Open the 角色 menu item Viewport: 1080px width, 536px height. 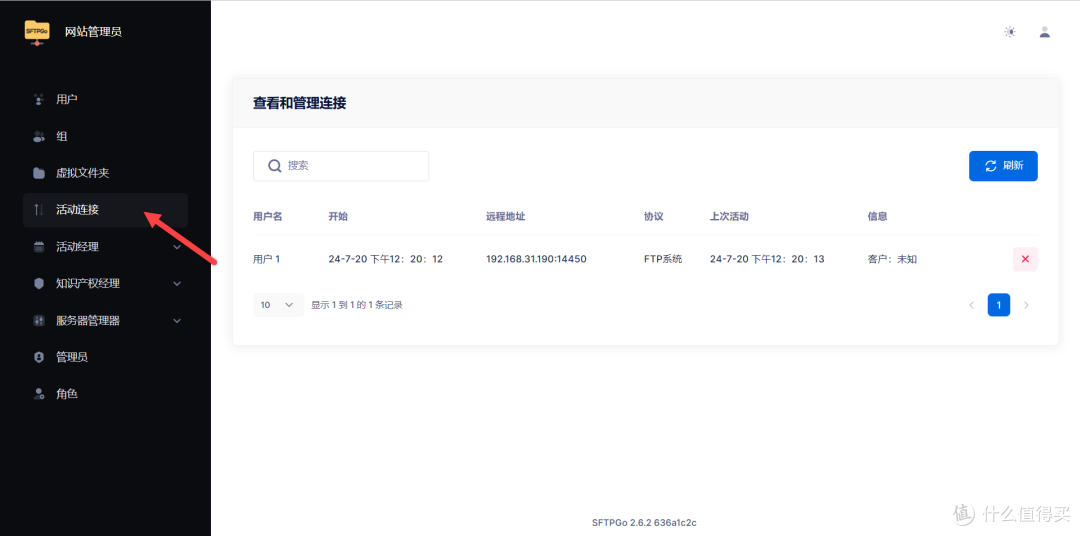click(105, 394)
